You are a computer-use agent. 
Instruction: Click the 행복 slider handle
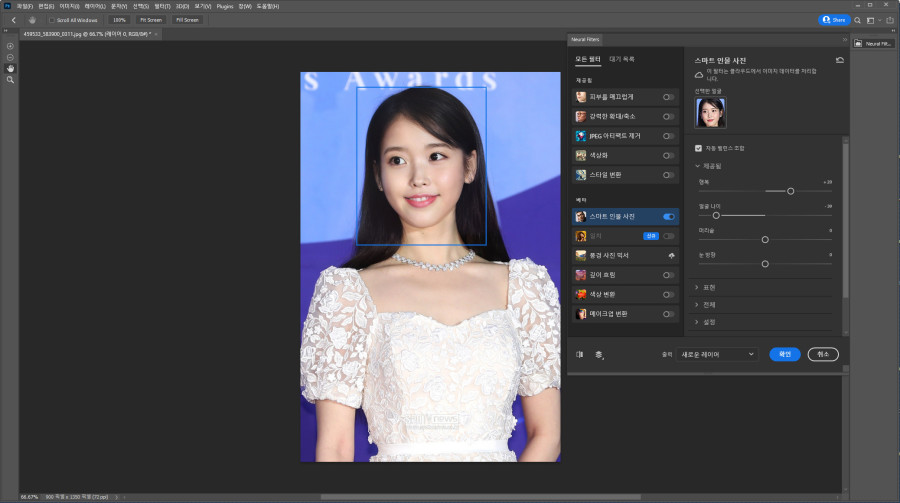pyautogui.click(x=790, y=191)
